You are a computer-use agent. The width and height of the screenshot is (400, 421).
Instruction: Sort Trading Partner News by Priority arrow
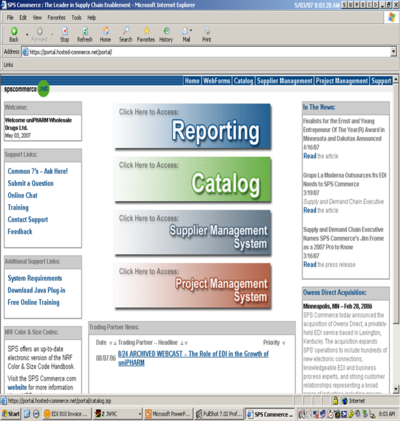coord(284,343)
